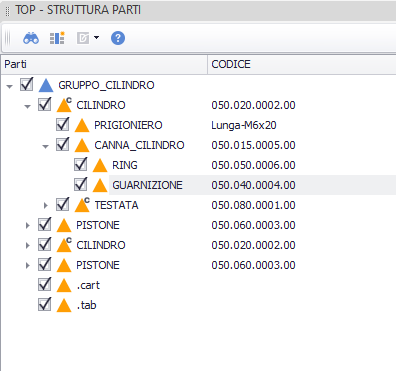Select the first PISTONE tree item
This screenshot has width=396, height=371.
pyautogui.click(x=98, y=225)
